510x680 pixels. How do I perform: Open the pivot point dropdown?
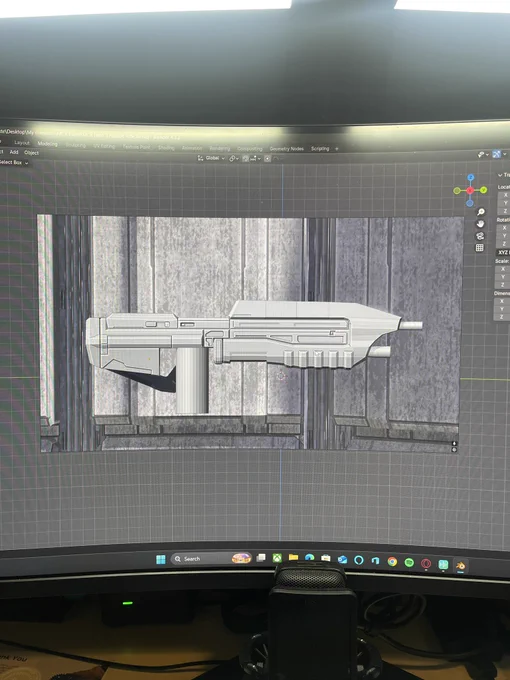click(x=234, y=158)
